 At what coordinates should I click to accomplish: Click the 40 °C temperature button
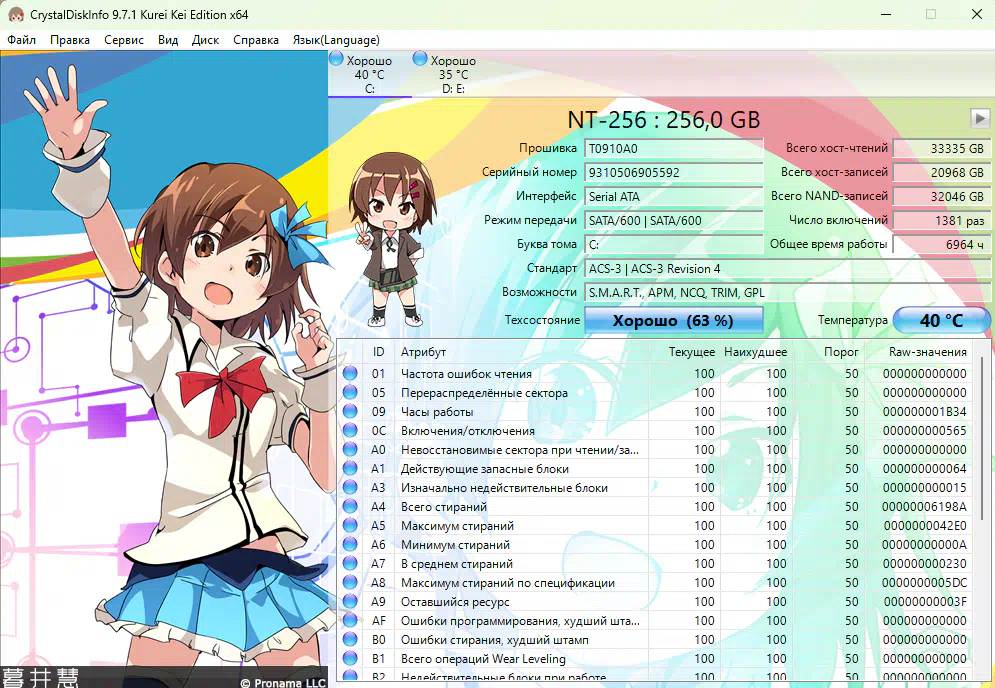941,321
